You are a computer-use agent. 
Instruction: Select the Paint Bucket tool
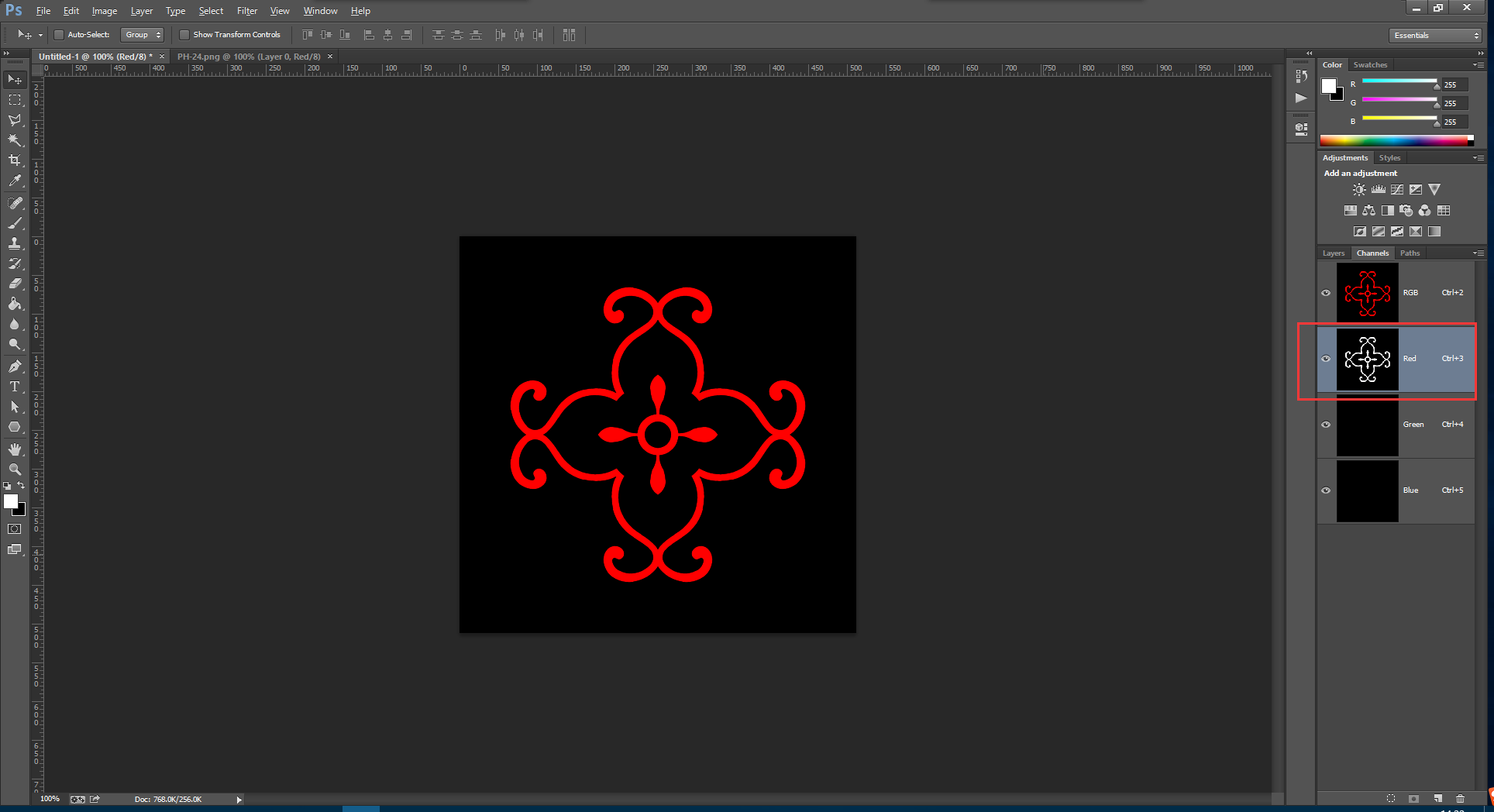pyautogui.click(x=15, y=304)
